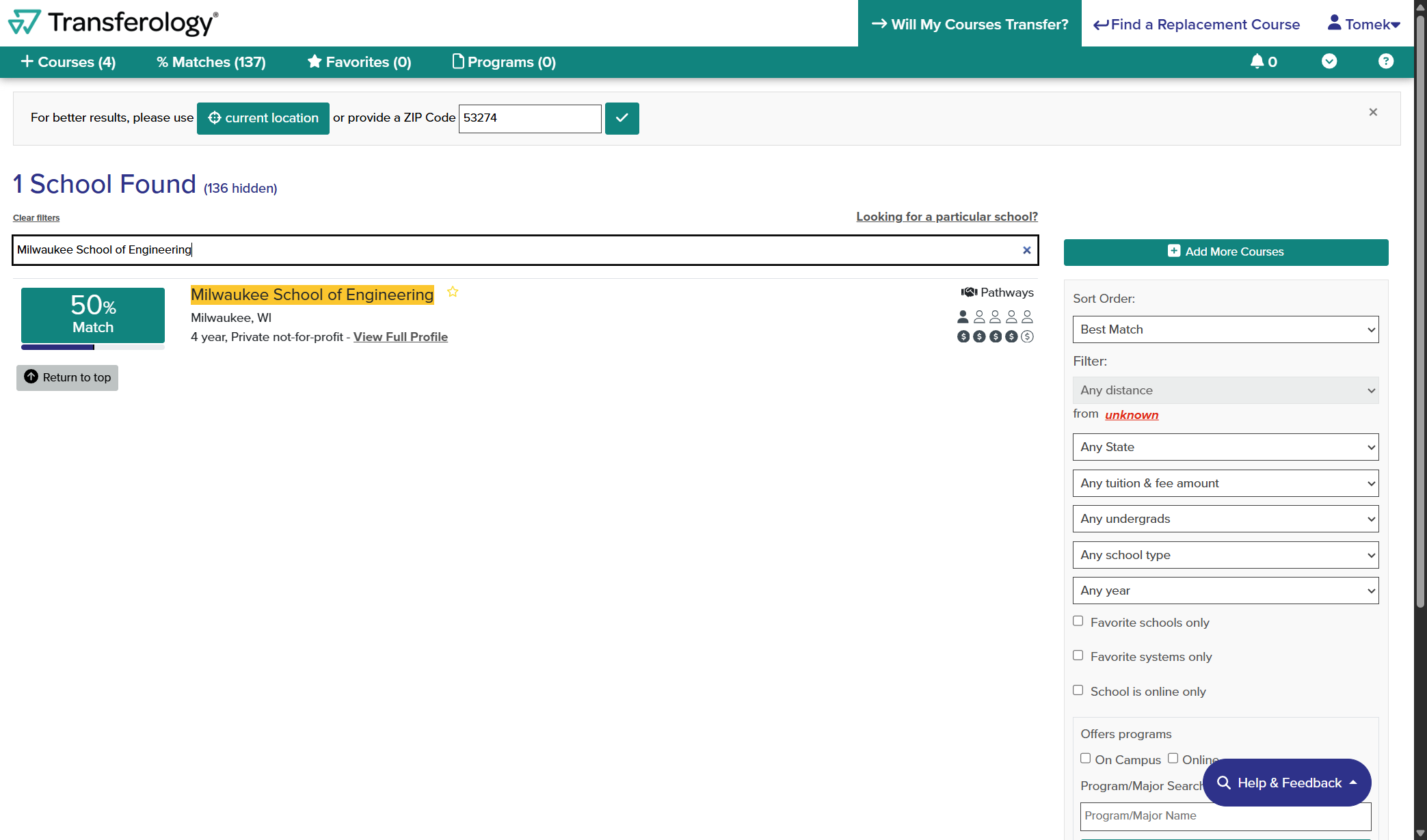
Task: Open the Any school type dropdown
Action: [1225, 555]
